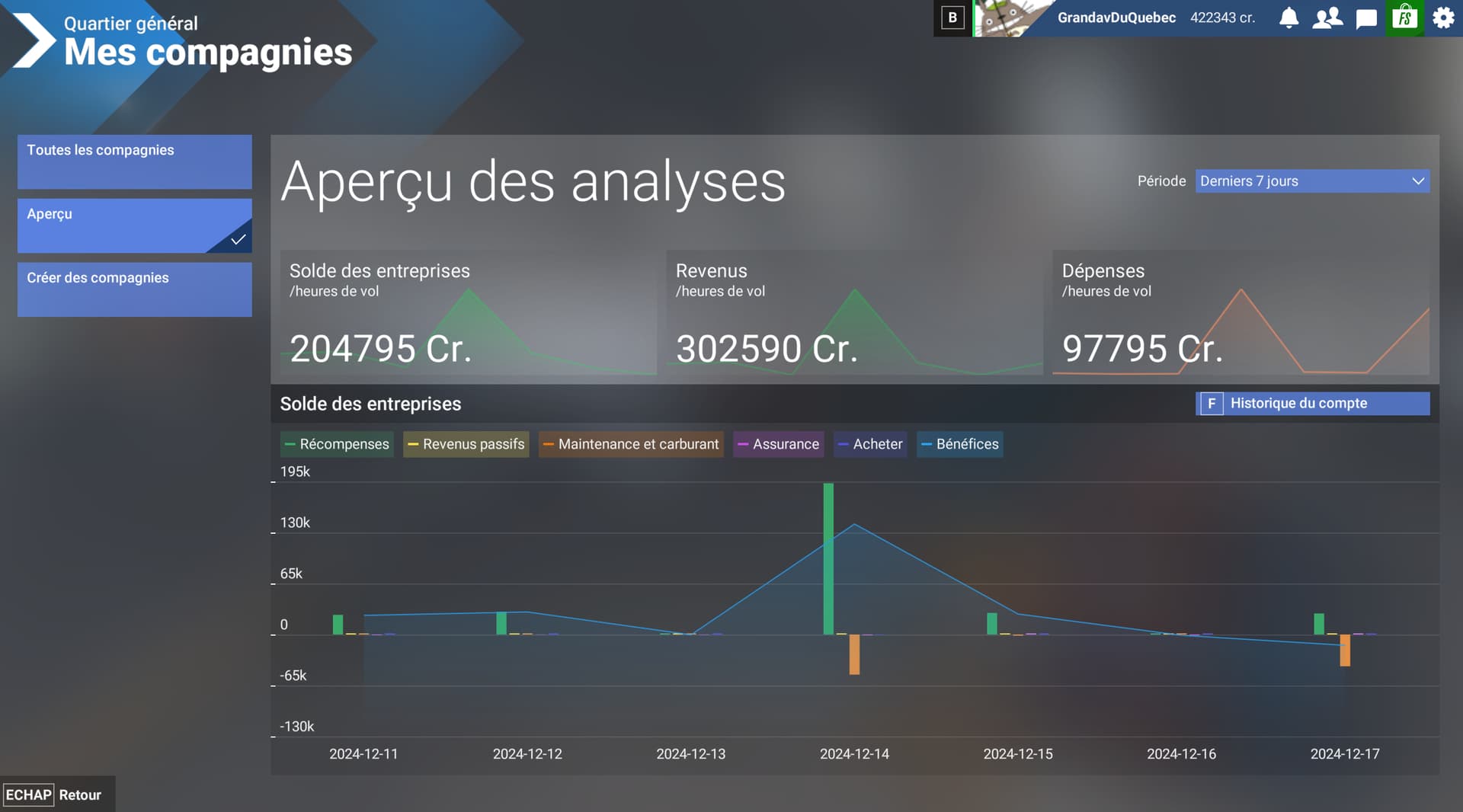This screenshot has height=812, width=1463.
Task: Toggle the Bénéfices legend series
Action: [960, 444]
